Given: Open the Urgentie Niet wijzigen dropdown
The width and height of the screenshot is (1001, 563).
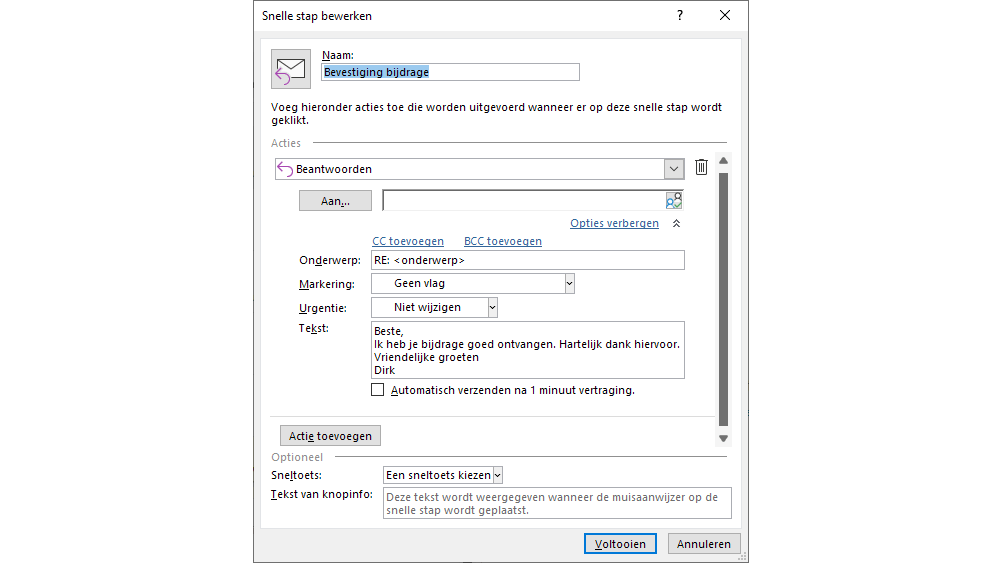Looking at the screenshot, I should [492, 308].
